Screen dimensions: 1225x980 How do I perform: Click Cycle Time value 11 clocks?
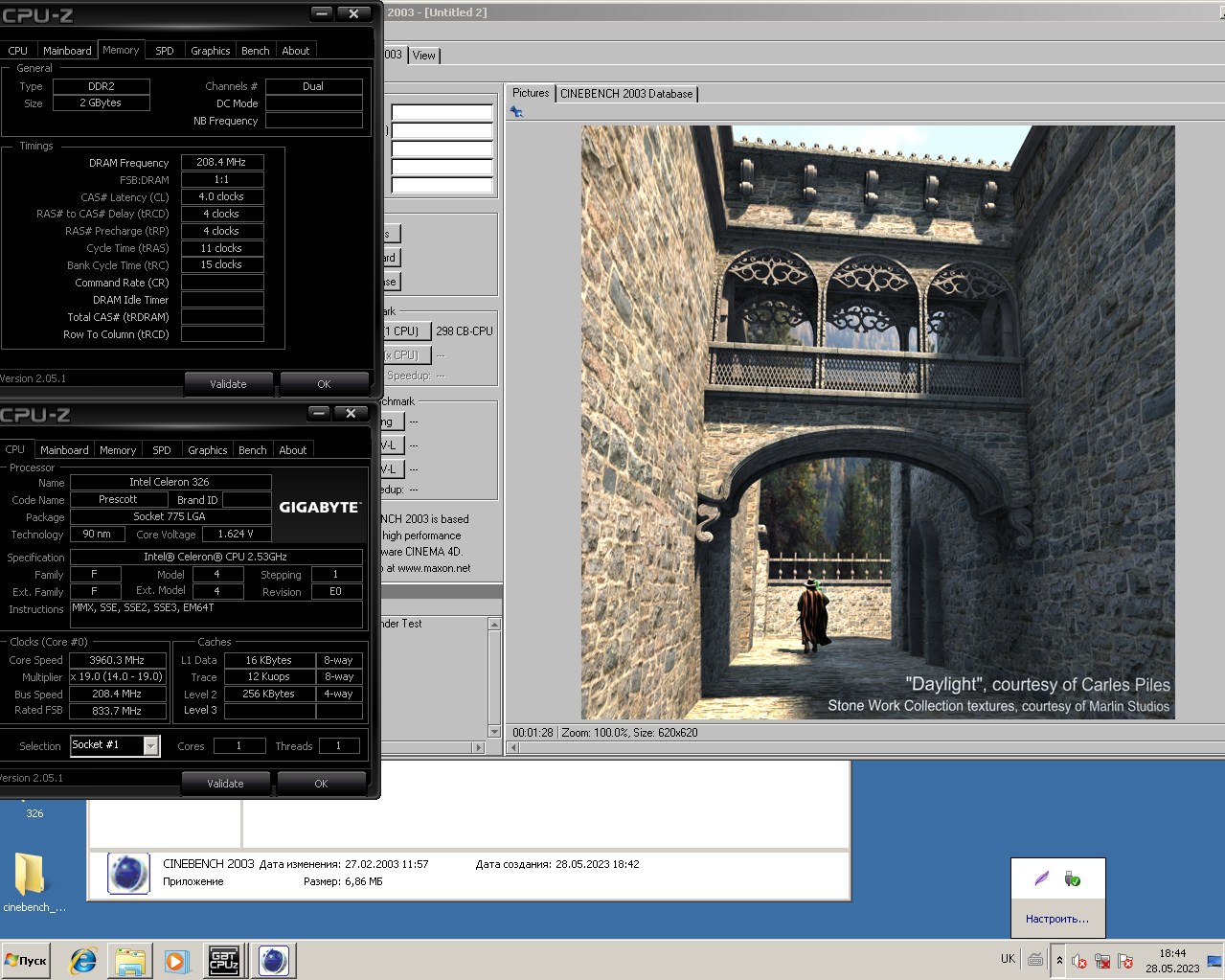(222, 249)
